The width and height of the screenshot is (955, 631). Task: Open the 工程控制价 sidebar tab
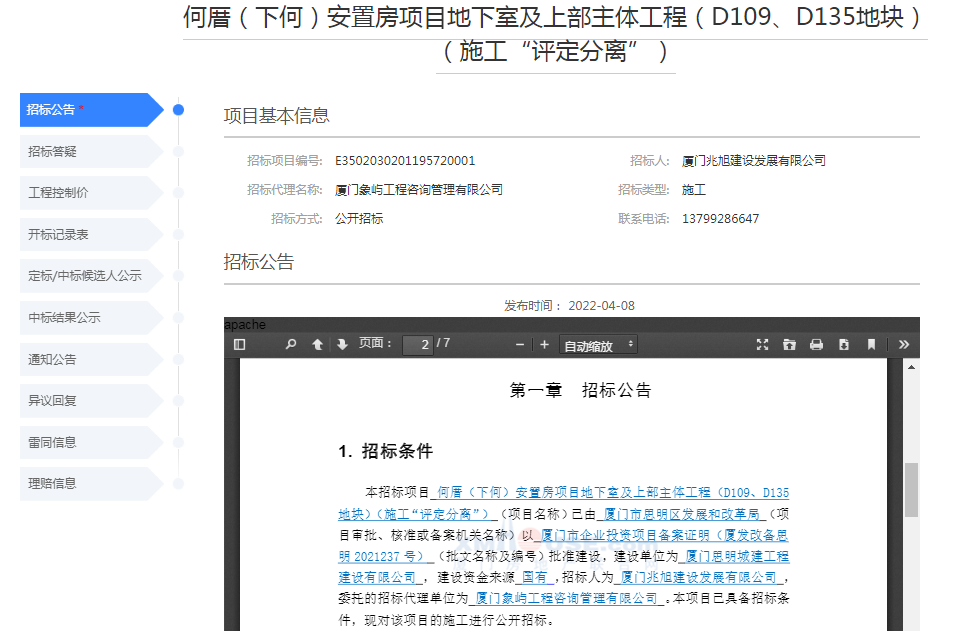[x=91, y=193]
